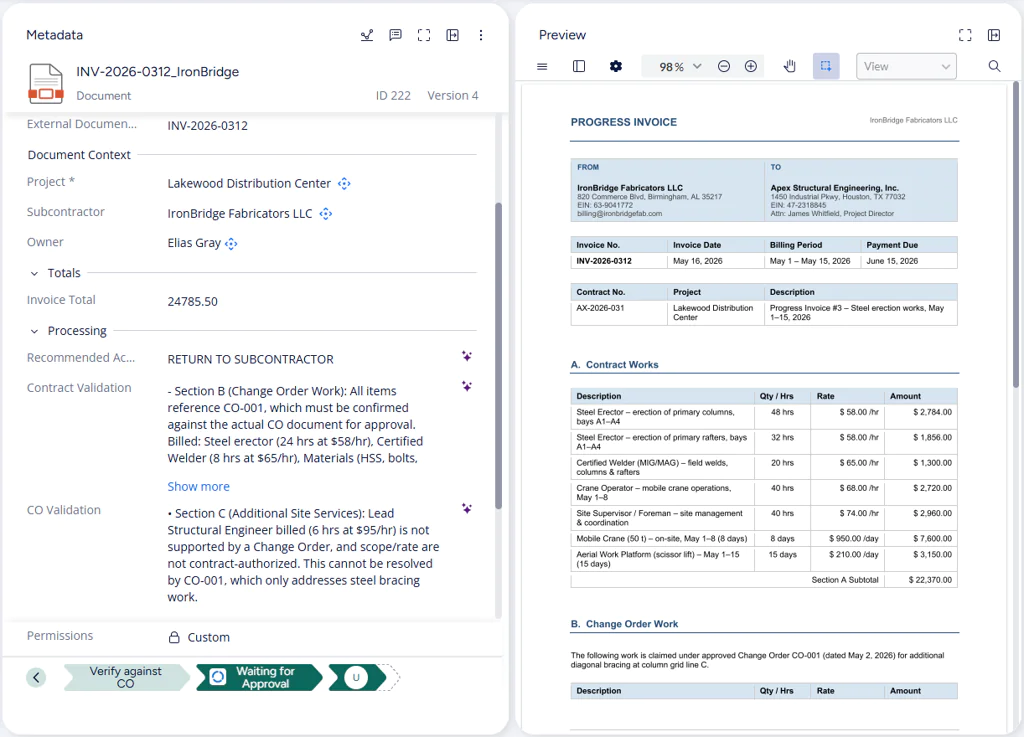Expand the Preview panel to fullscreen
This screenshot has width=1024, height=737.
coord(965,35)
